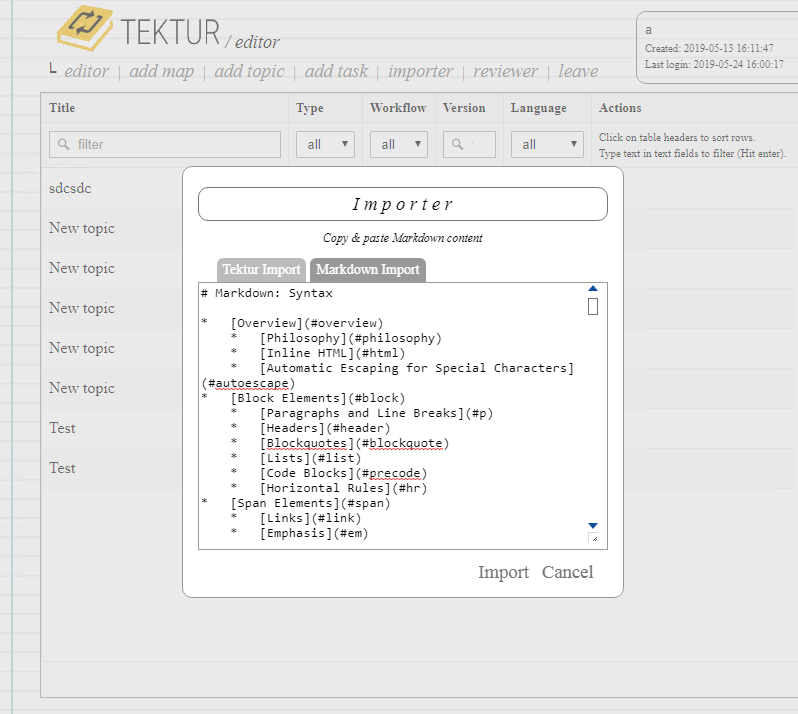798x714 pixels.
Task: Click the scroll up arrow in the Markdown textarea
Action: (593, 289)
